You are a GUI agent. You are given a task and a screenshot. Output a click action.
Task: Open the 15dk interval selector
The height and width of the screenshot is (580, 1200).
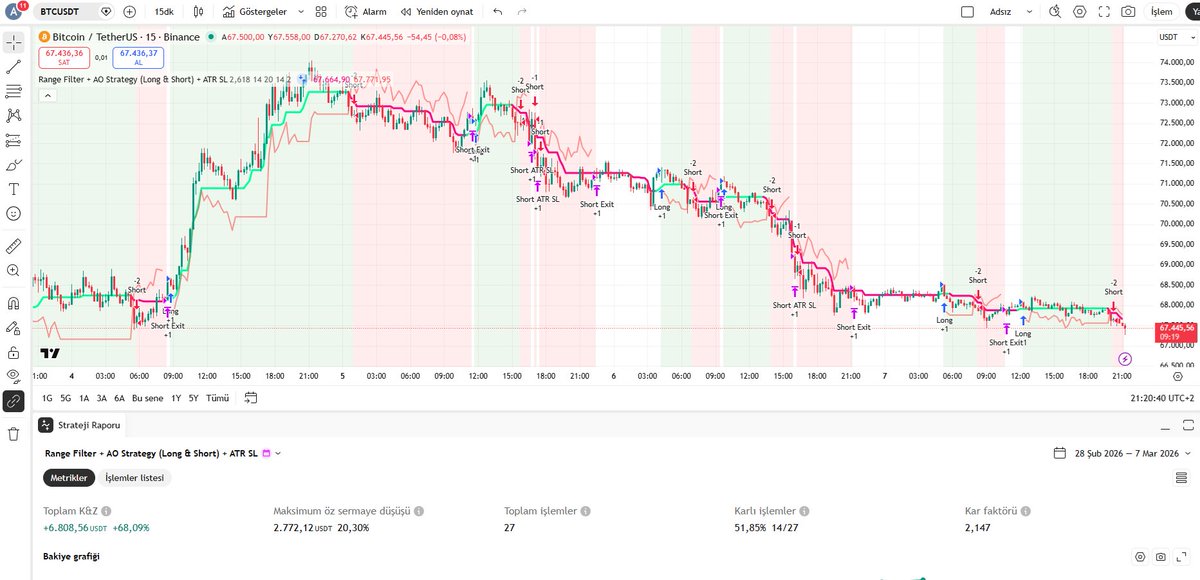pos(164,13)
